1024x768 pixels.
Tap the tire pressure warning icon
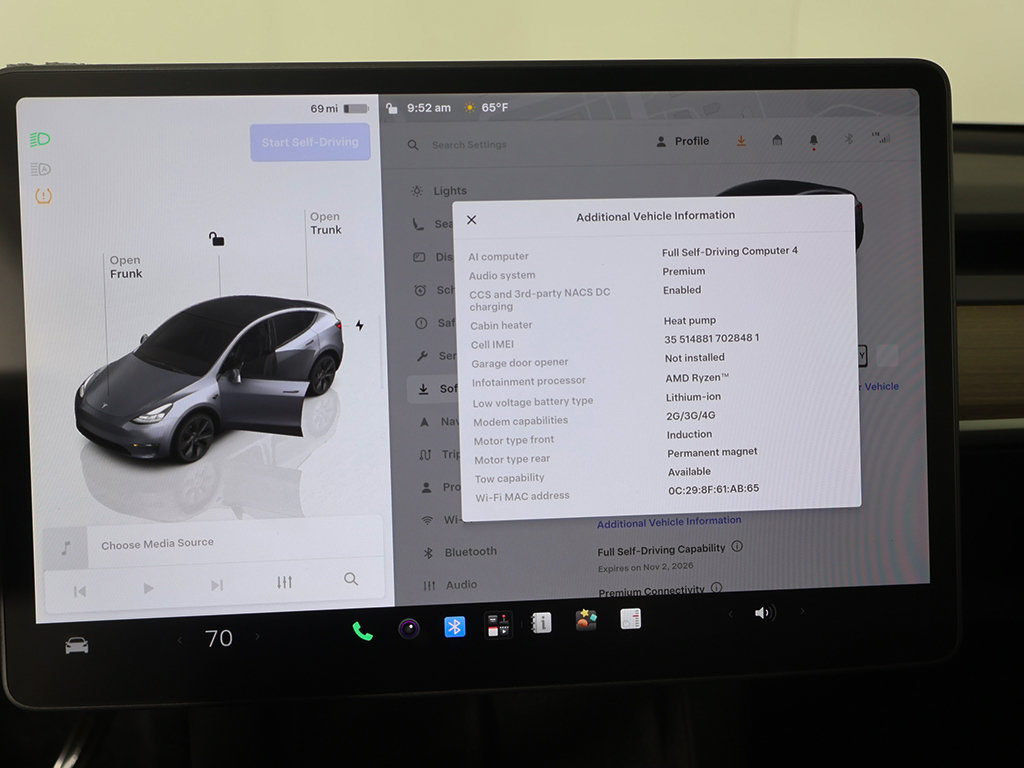point(43,195)
